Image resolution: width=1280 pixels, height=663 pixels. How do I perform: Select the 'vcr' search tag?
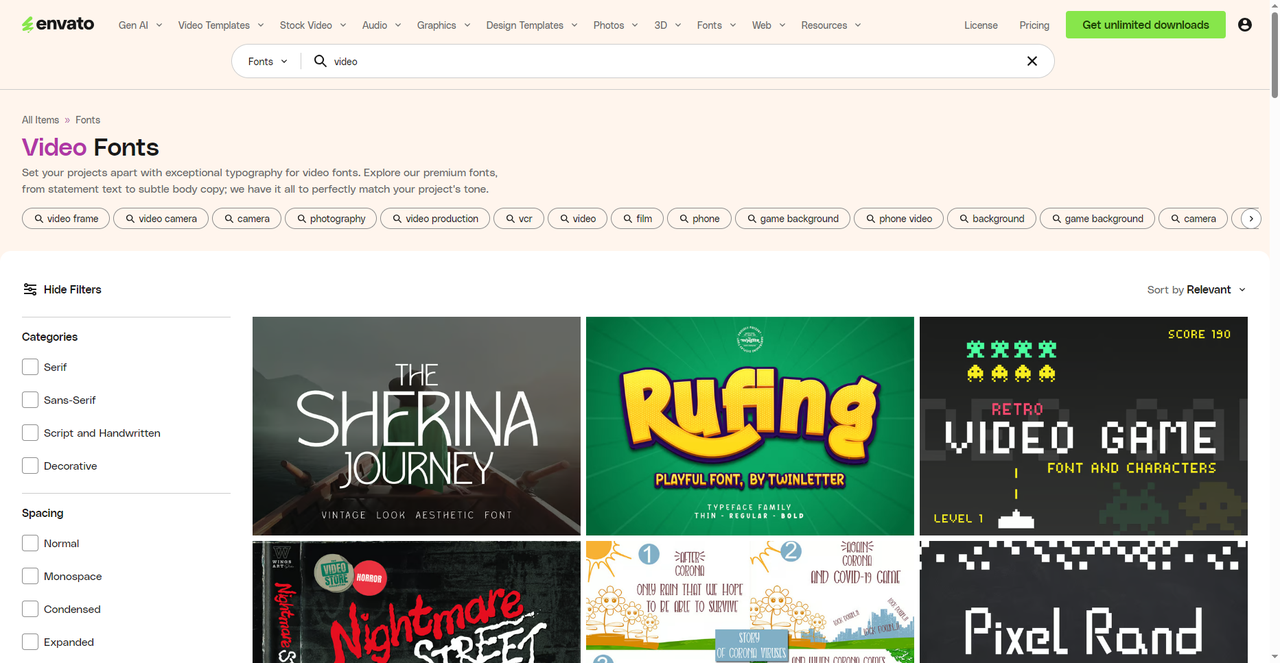pyautogui.click(x=519, y=218)
